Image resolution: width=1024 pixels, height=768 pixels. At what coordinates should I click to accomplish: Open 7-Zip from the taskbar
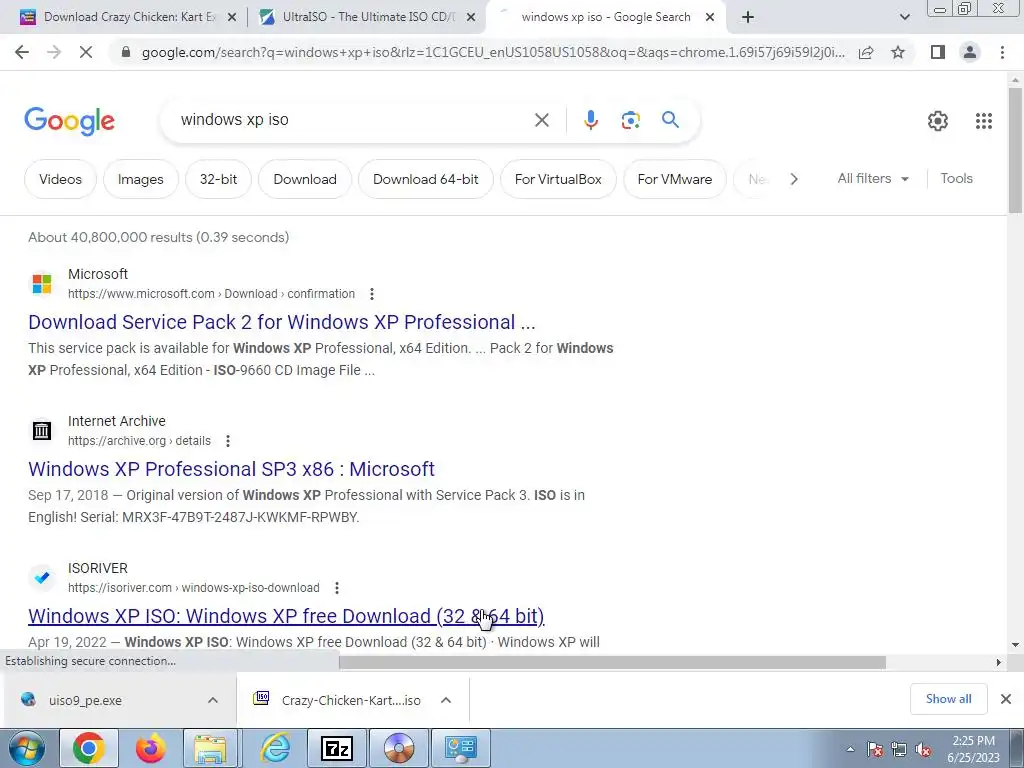pyautogui.click(x=337, y=748)
